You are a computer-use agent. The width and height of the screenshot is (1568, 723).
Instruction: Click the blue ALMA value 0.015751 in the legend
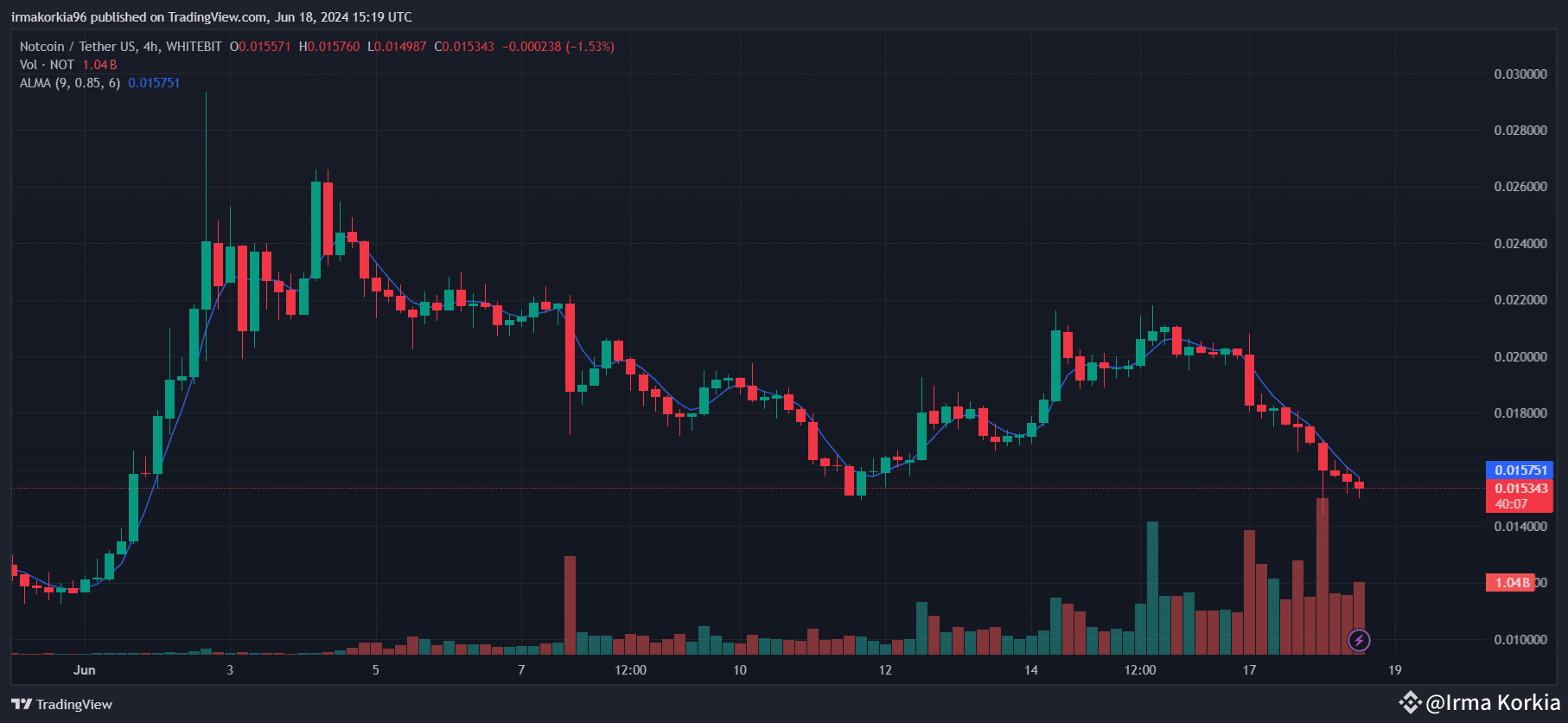(x=154, y=83)
